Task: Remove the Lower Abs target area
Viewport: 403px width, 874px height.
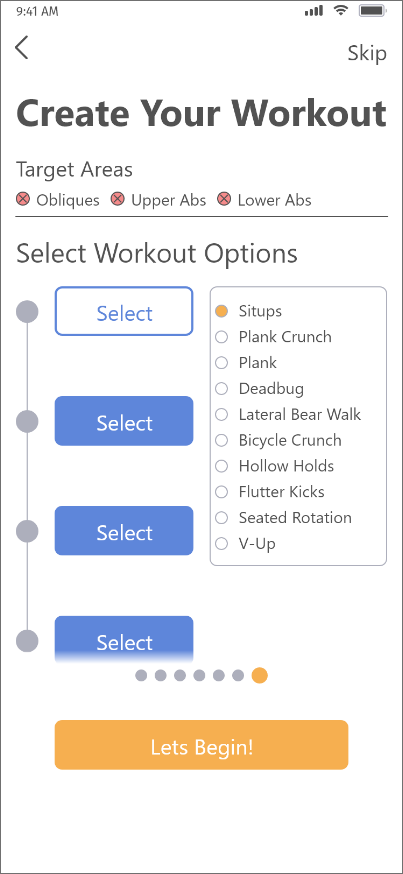Action: (x=224, y=199)
